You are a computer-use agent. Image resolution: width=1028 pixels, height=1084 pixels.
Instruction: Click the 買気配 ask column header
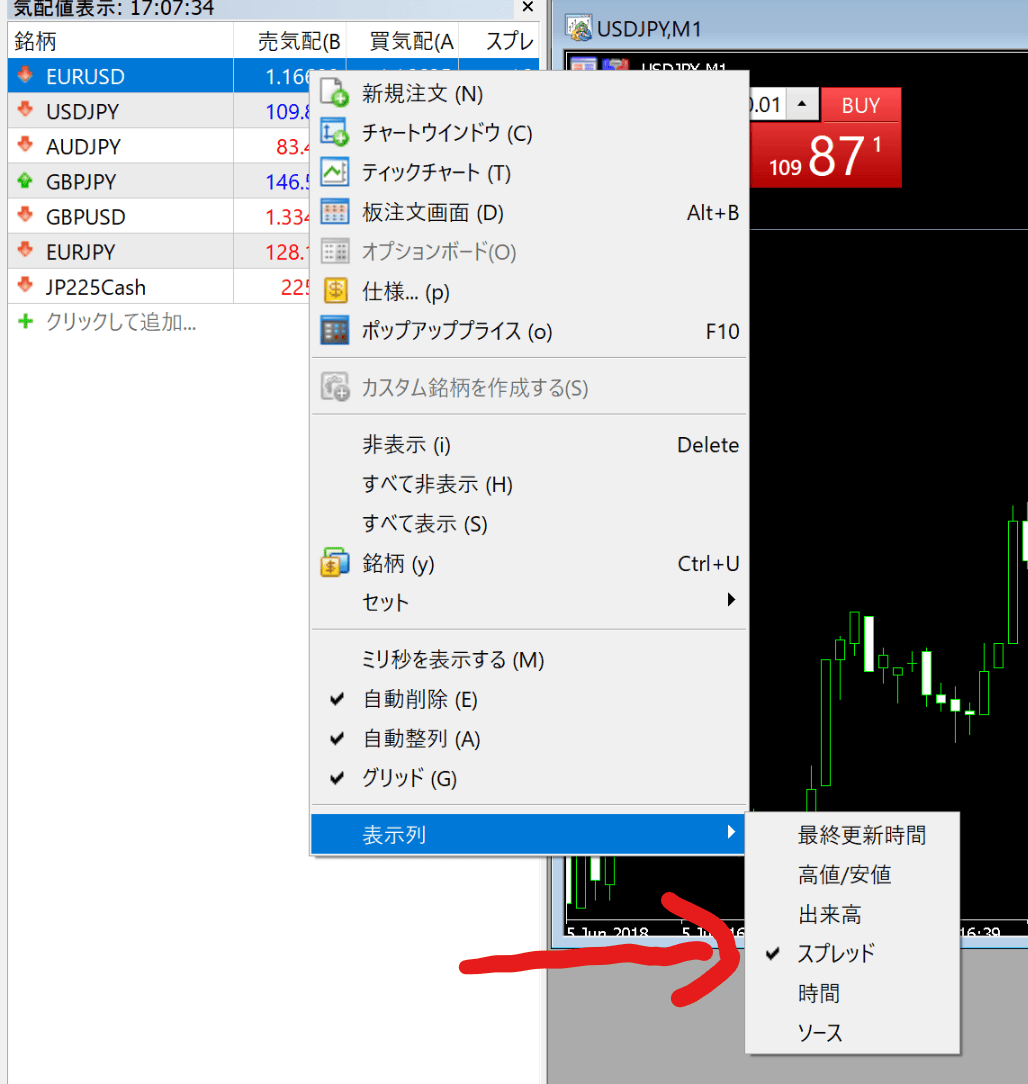tap(402, 41)
